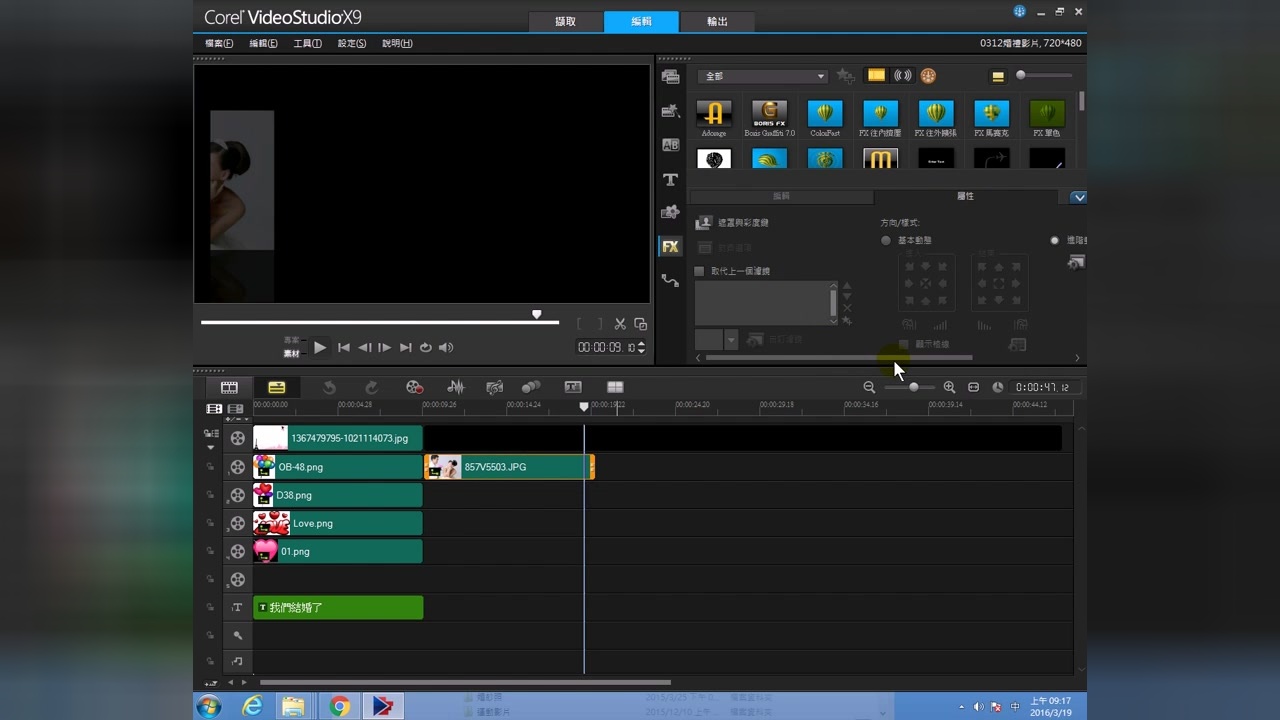Screen dimensions: 1280x720
Task: Switch library thumbnail view icon
Action: pos(997,76)
